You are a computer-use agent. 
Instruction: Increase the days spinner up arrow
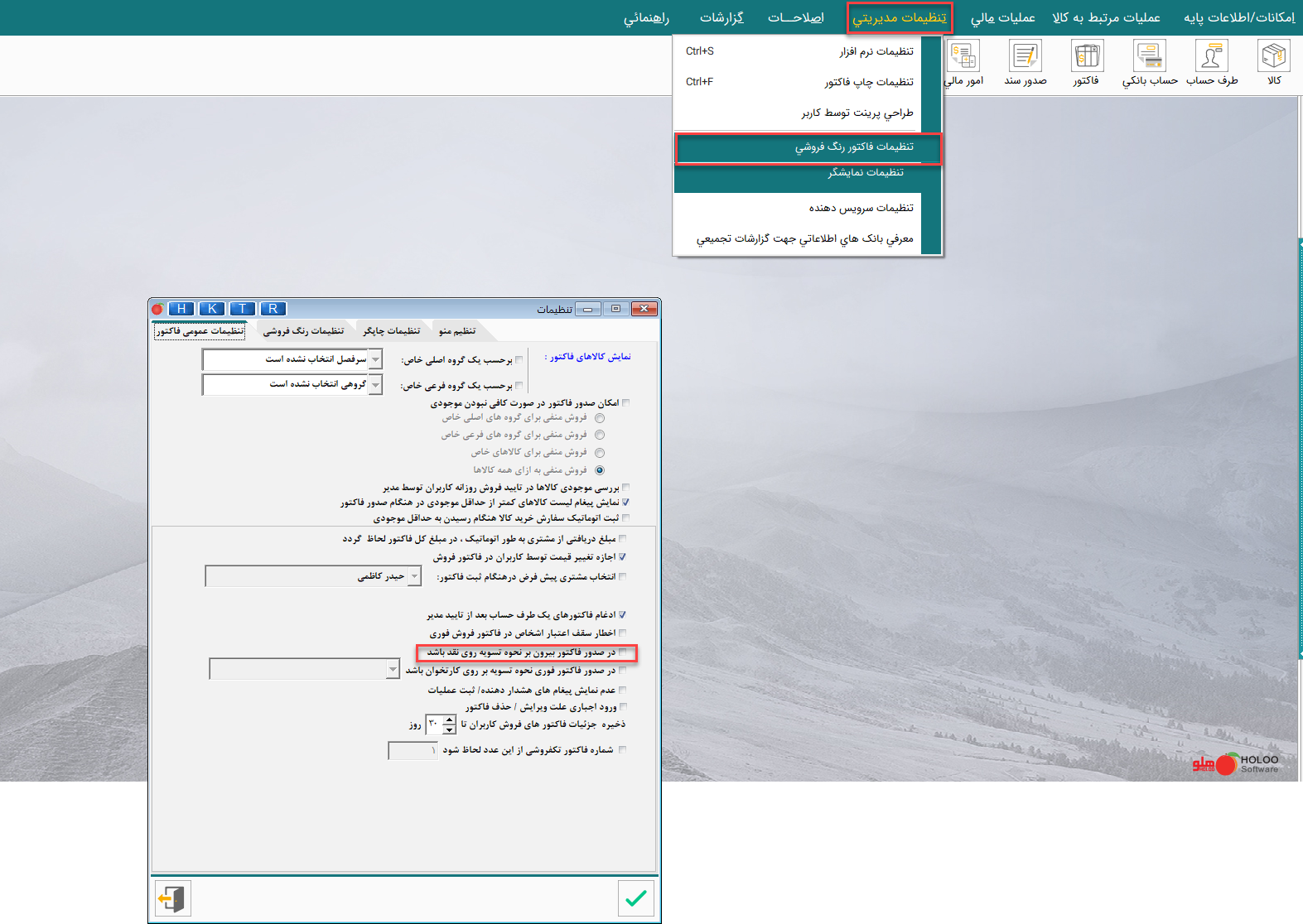pos(449,719)
